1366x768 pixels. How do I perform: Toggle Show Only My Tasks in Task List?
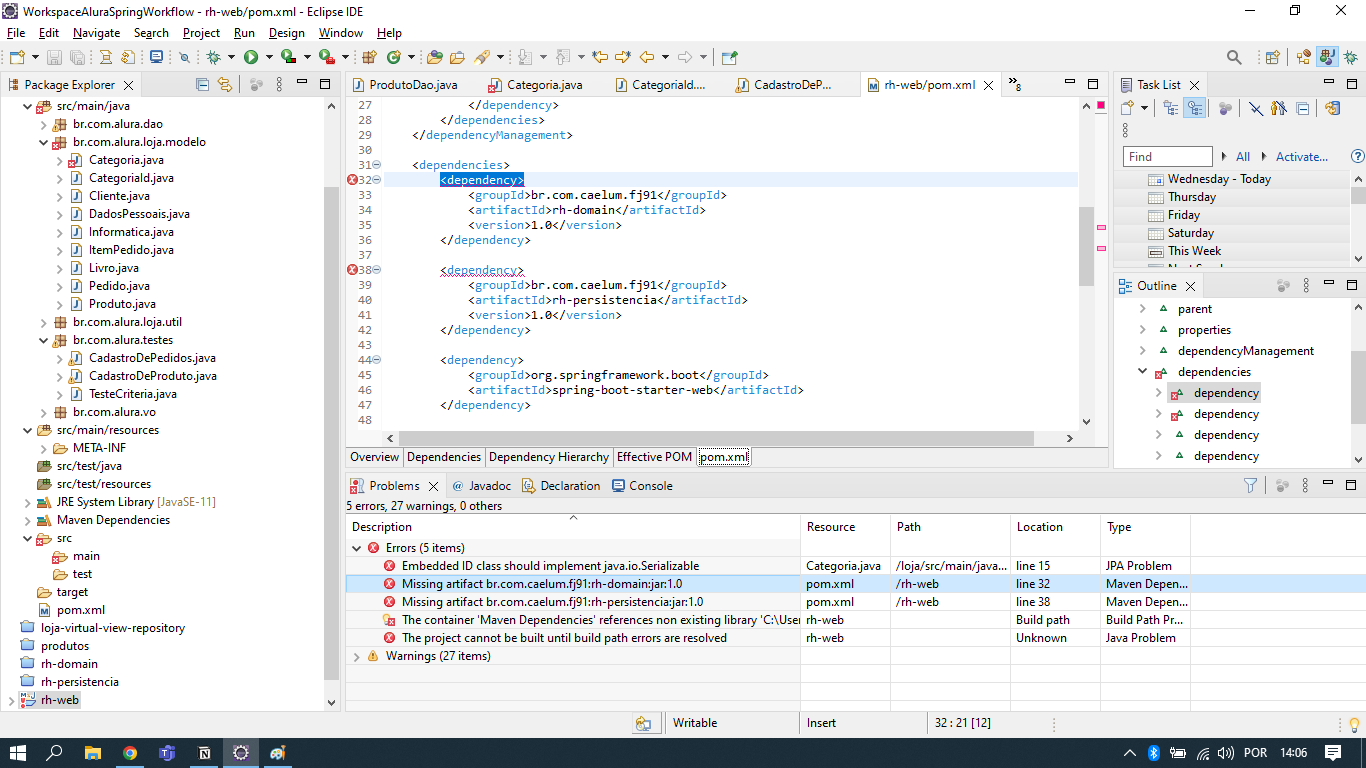pyautogui.click(x=1279, y=108)
